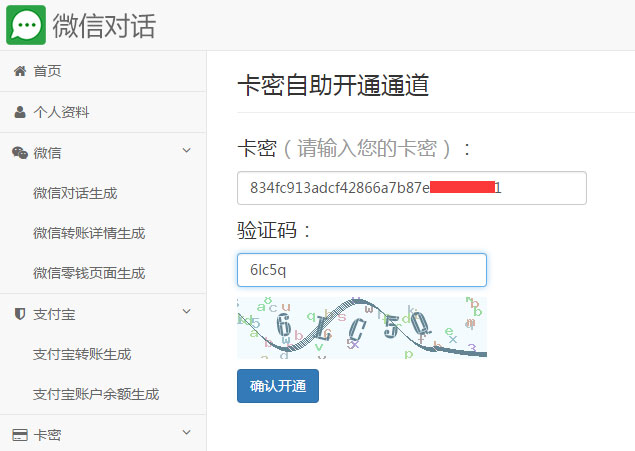Open 支付宝转账生成 from the sidebar
Image resolution: width=635 pixels, height=451 pixels.
pyautogui.click(x=82, y=354)
